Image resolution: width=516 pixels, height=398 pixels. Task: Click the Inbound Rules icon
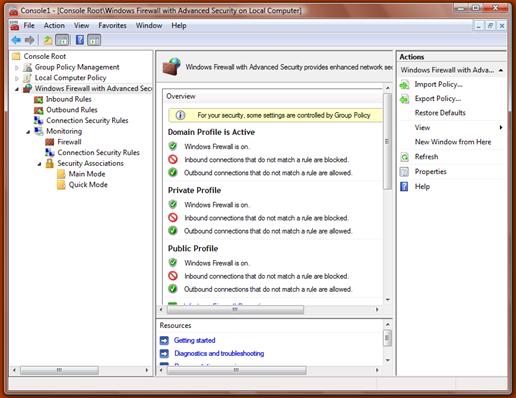tap(39, 99)
